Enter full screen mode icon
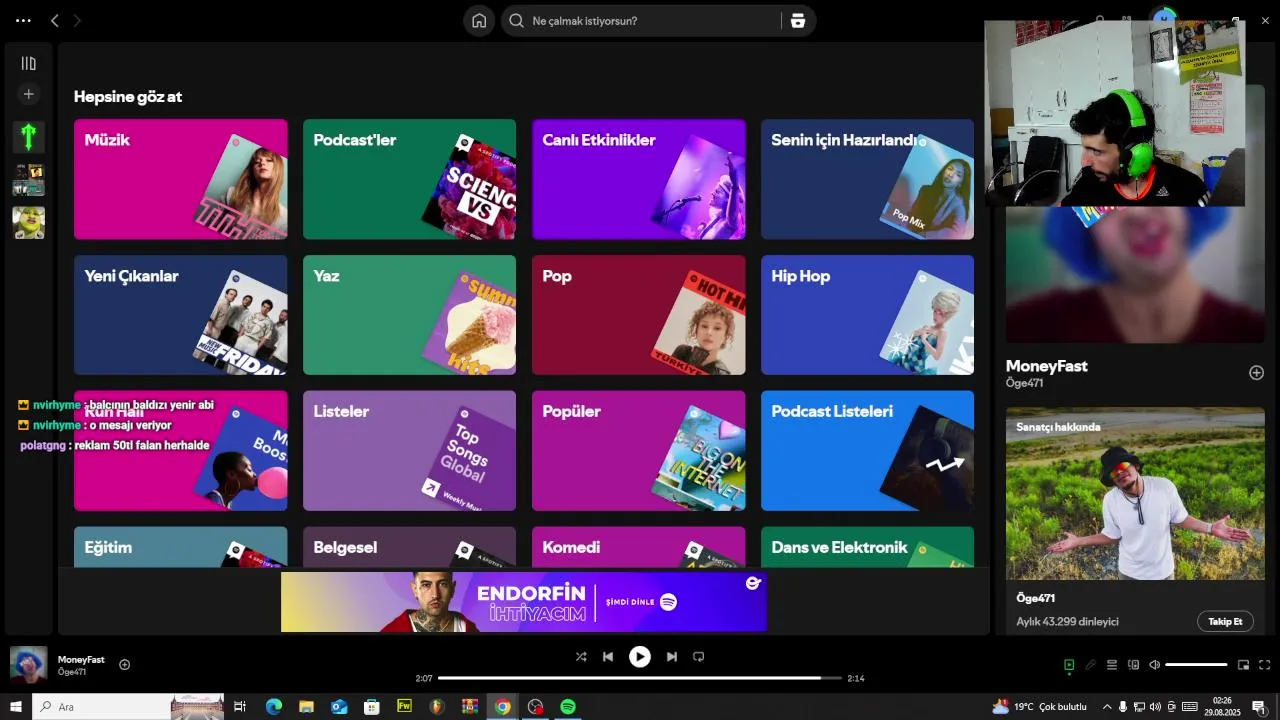1280x720 pixels. (x=1264, y=665)
